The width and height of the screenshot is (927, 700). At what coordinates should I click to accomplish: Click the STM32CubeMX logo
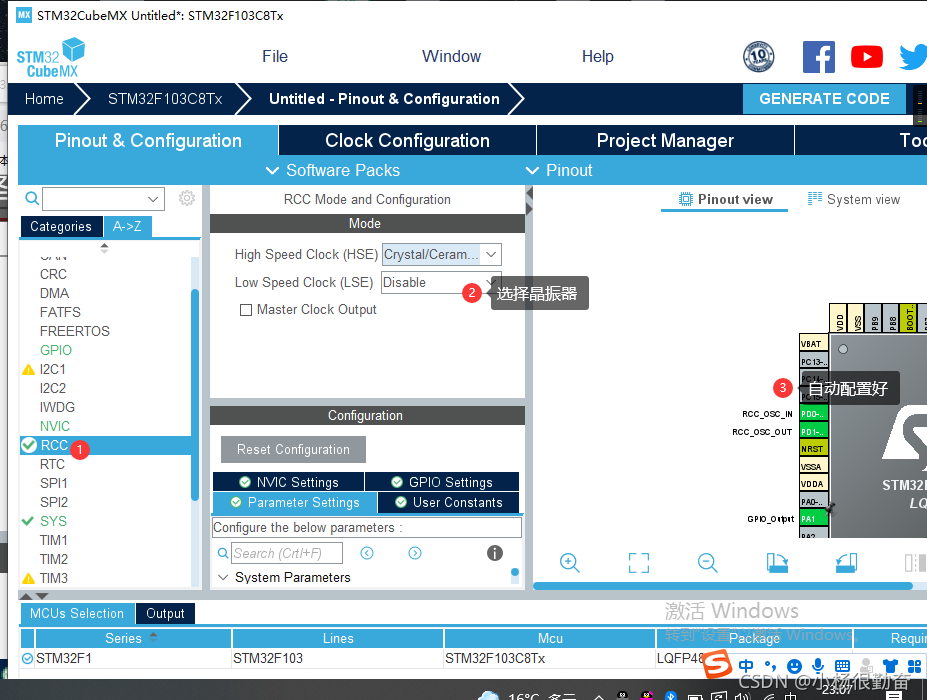tap(51, 58)
